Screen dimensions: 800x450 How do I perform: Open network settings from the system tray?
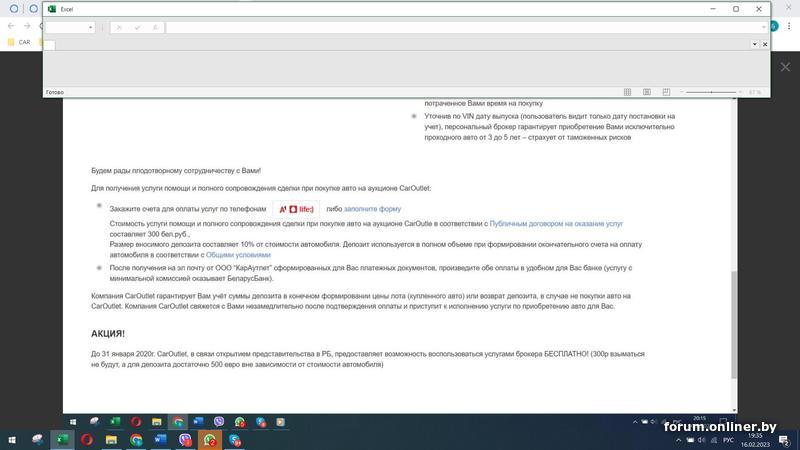[x=713, y=440]
